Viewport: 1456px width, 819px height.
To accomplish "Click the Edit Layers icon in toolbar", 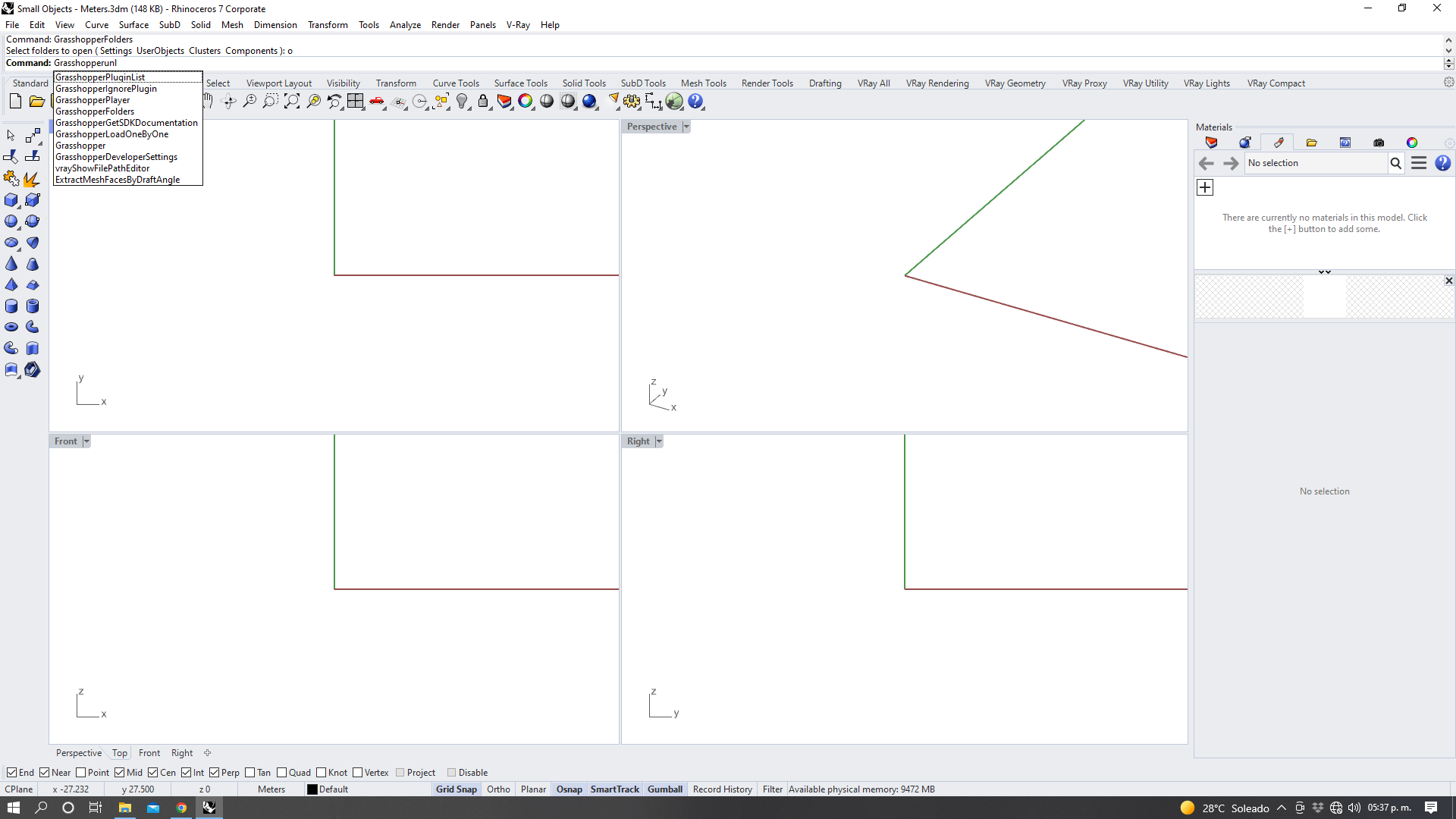I will (504, 102).
